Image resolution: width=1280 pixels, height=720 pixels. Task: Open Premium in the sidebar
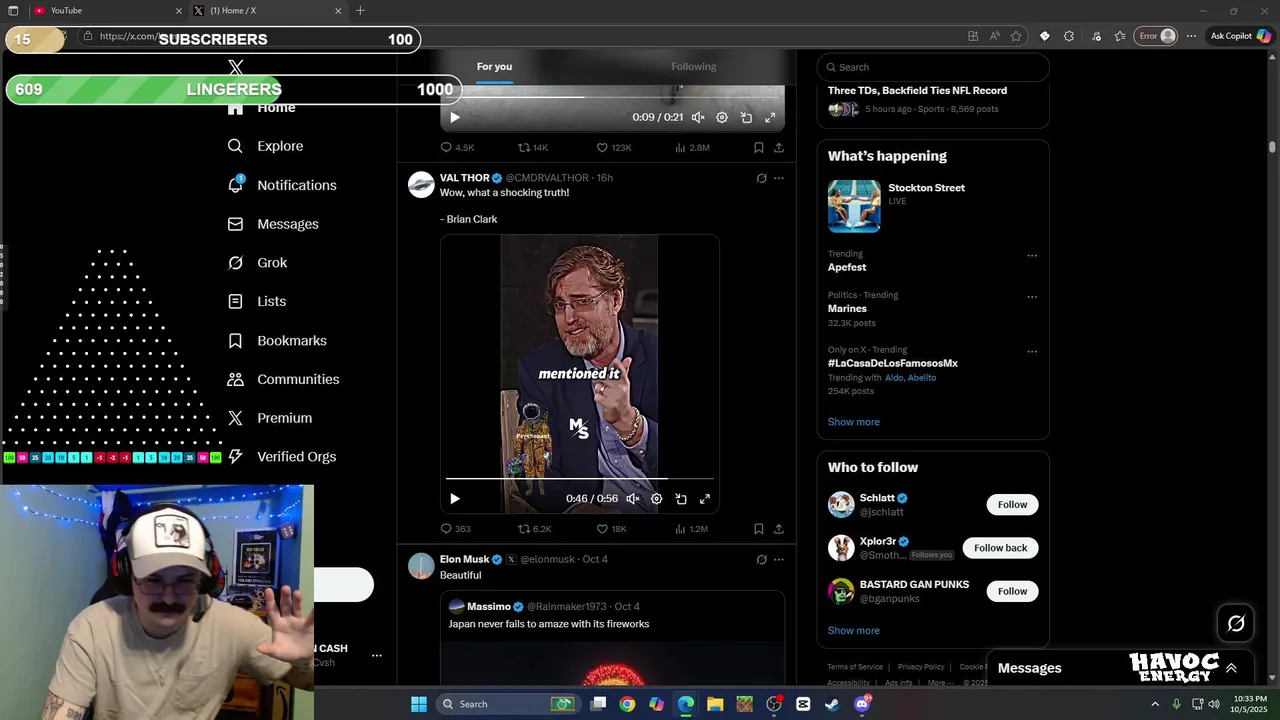[270, 418]
